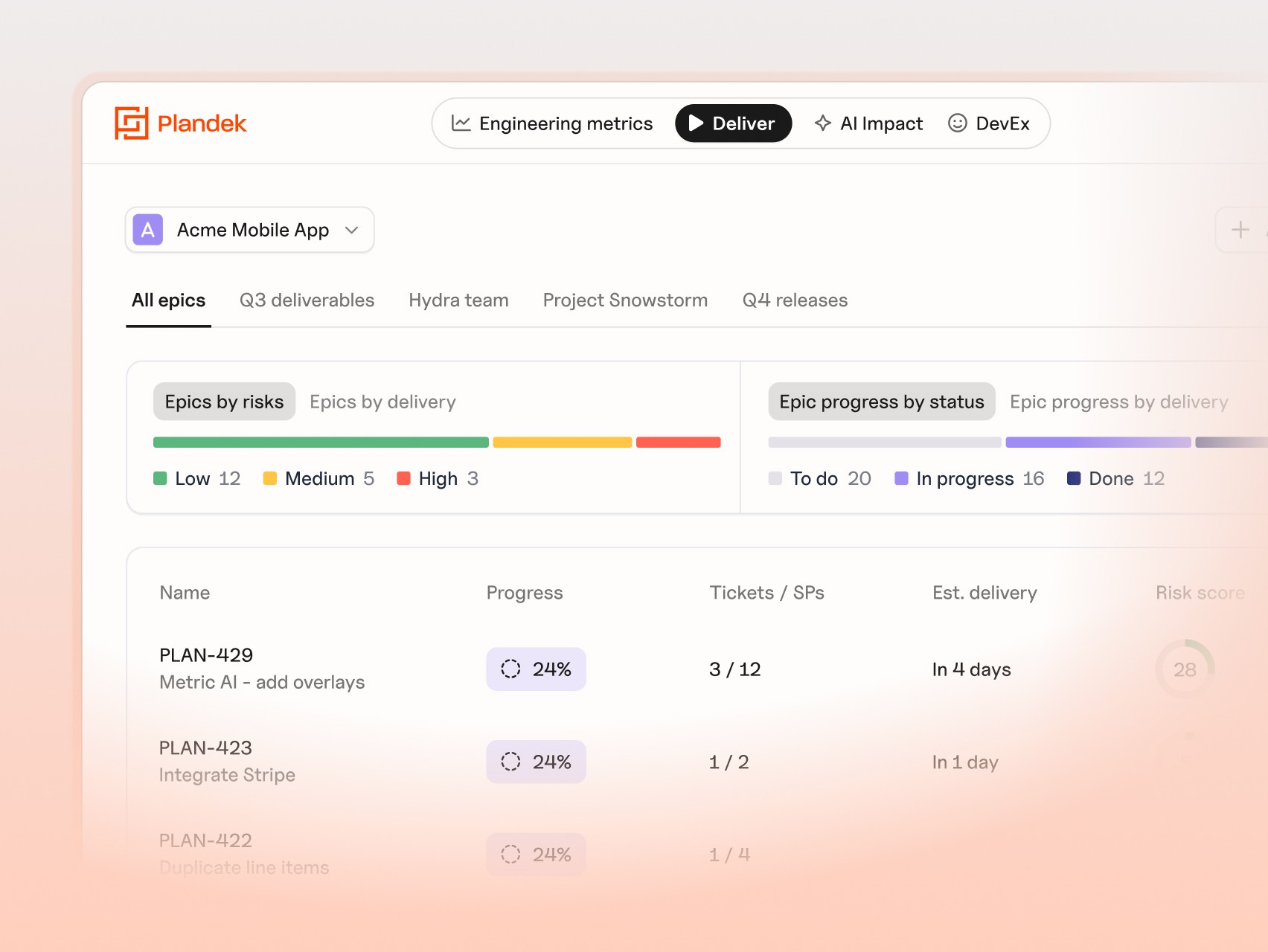Open the AI Impact section
The width and height of the screenshot is (1268, 952).
868,123
